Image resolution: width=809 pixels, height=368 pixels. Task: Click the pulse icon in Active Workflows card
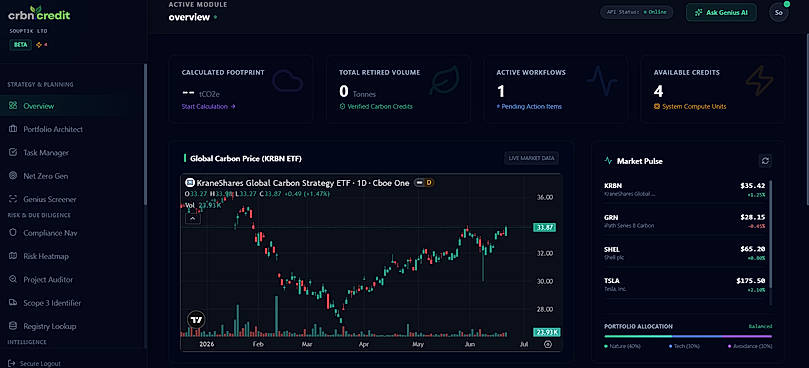point(602,81)
